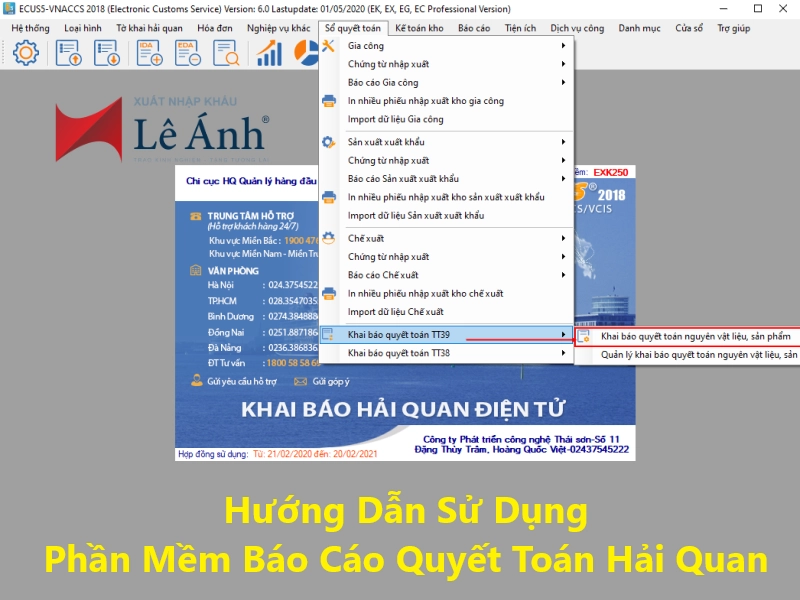
Task: Choose Quản lý khai báo quyết toán item
Action: point(698,354)
